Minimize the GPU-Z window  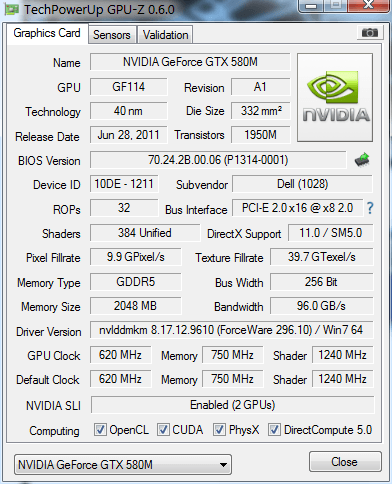pos(311,6)
